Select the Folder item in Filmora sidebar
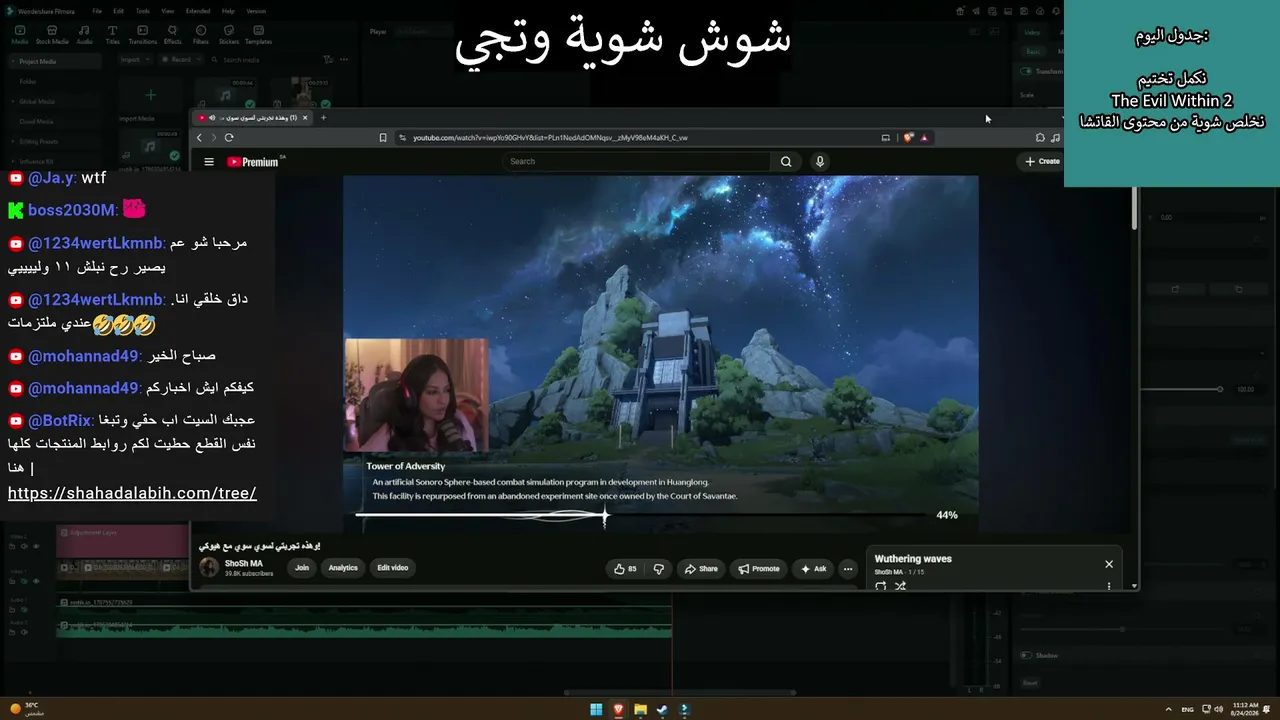Image resolution: width=1280 pixels, height=720 pixels. (x=28, y=81)
